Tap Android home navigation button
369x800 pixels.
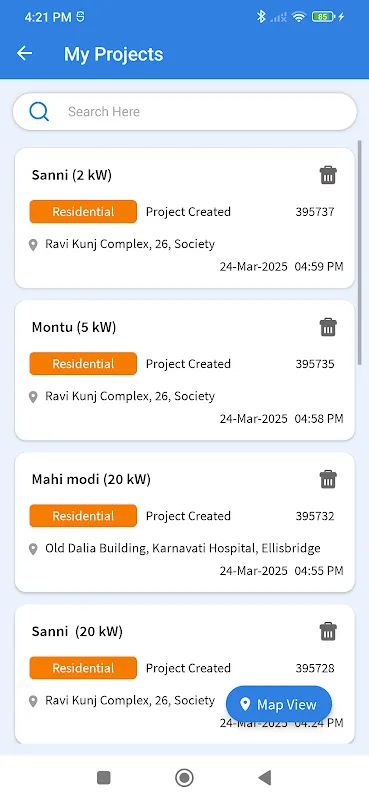pyautogui.click(x=184, y=778)
